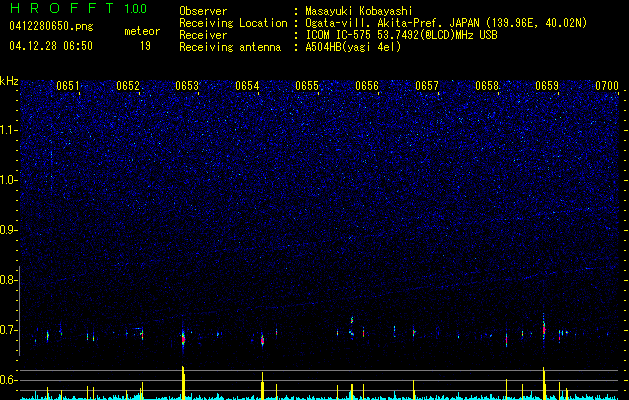Click the 'Receiver' field label
The width and height of the screenshot is (629, 400).
203,35
